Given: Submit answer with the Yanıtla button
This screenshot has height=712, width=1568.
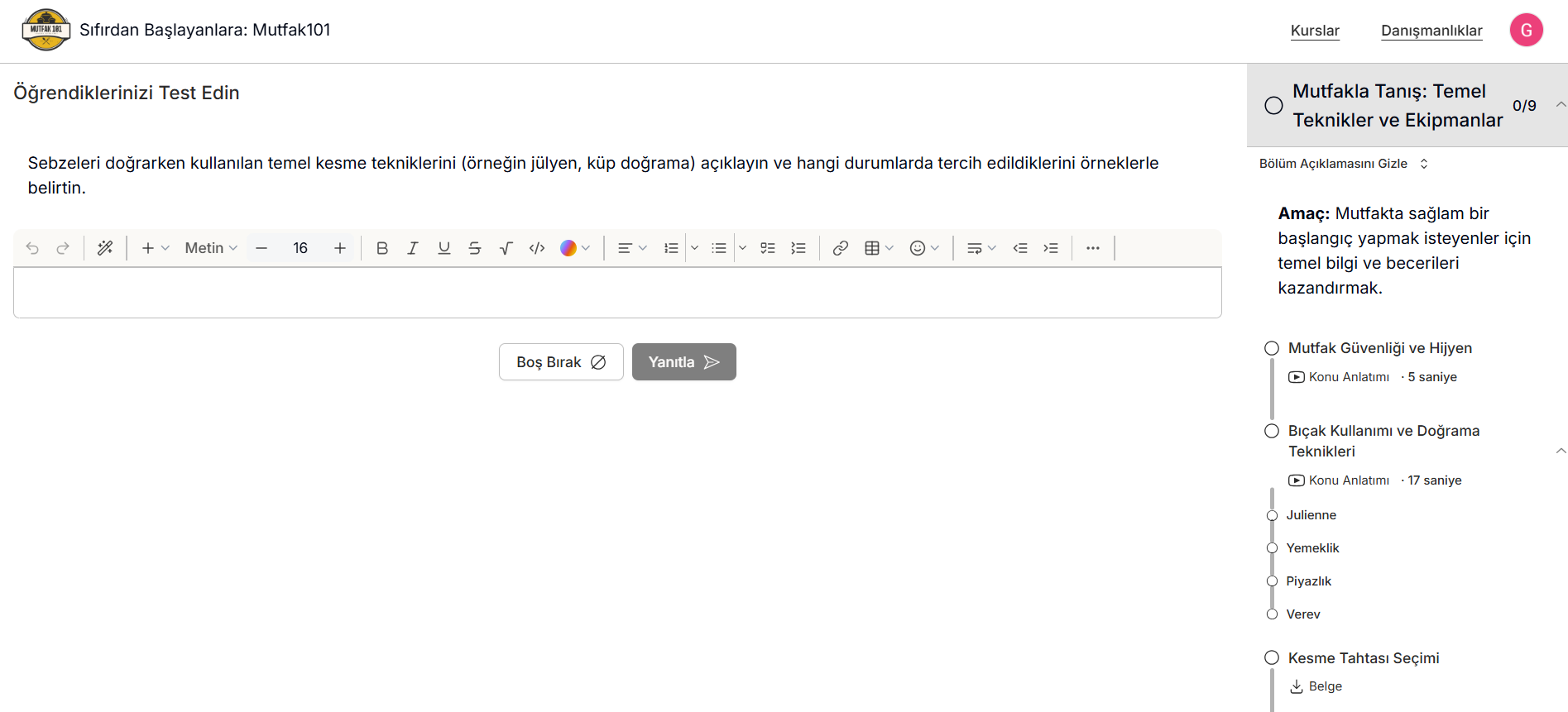Looking at the screenshot, I should click(x=684, y=362).
